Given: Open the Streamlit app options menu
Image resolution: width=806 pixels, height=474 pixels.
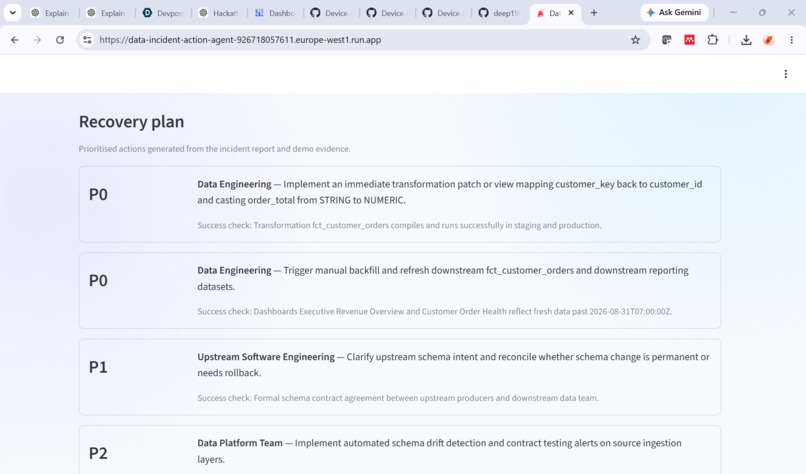Looking at the screenshot, I should tap(785, 74).
